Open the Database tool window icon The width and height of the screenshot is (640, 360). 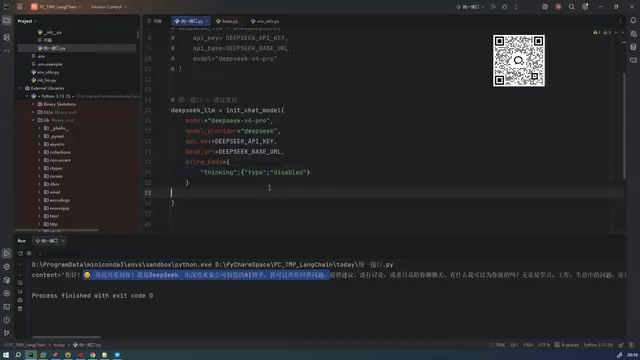pos(633,47)
